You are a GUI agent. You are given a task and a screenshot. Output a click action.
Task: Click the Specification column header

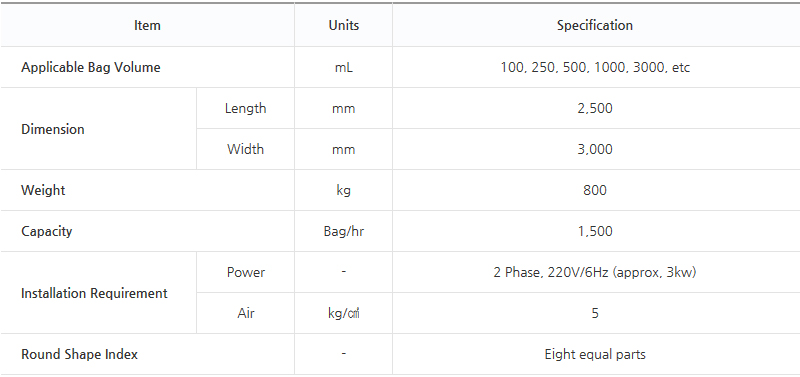(x=595, y=26)
